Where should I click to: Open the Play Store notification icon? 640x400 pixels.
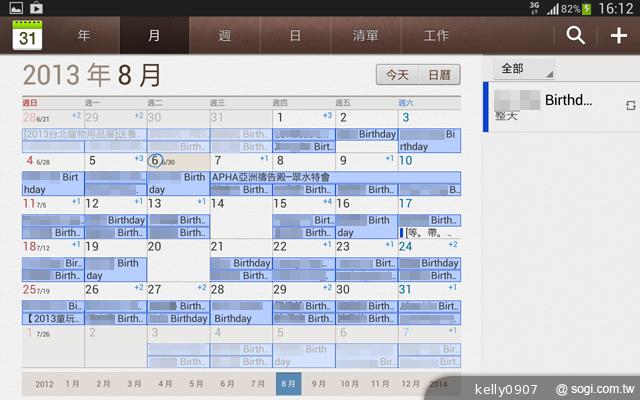pos(36,7)
